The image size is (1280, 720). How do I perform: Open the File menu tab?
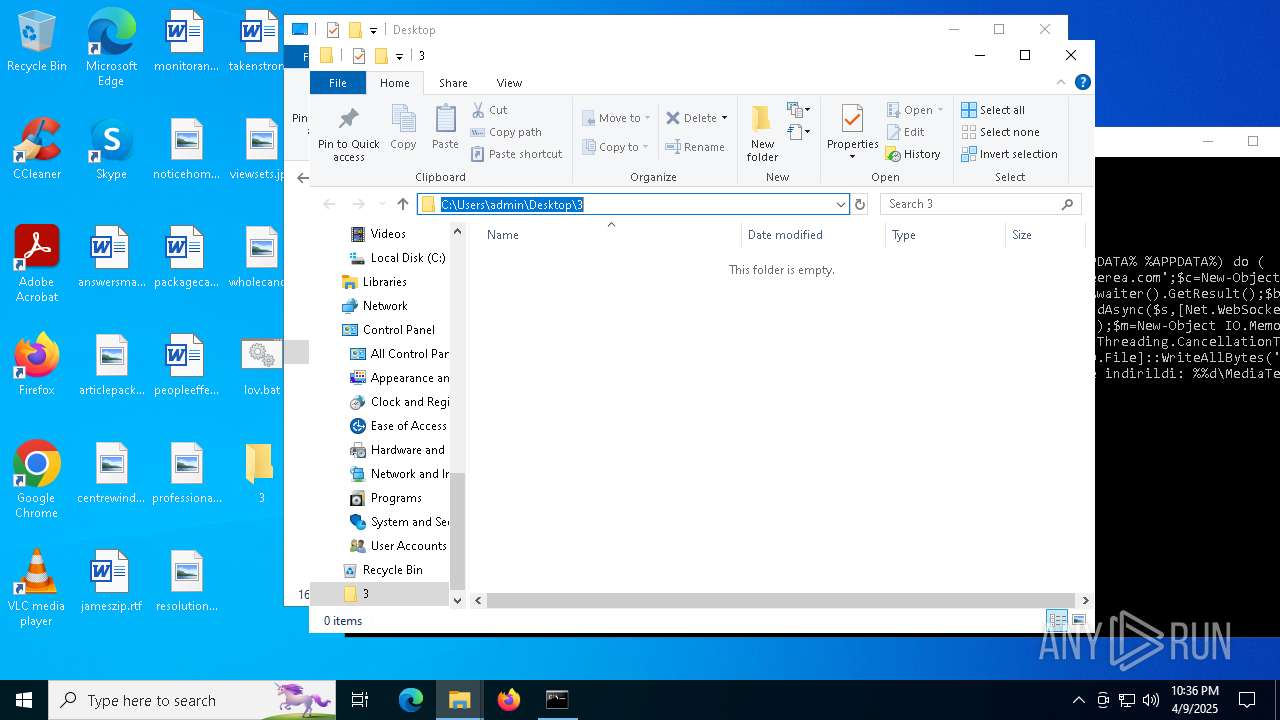pyautogui.click(x=338, y=83)
